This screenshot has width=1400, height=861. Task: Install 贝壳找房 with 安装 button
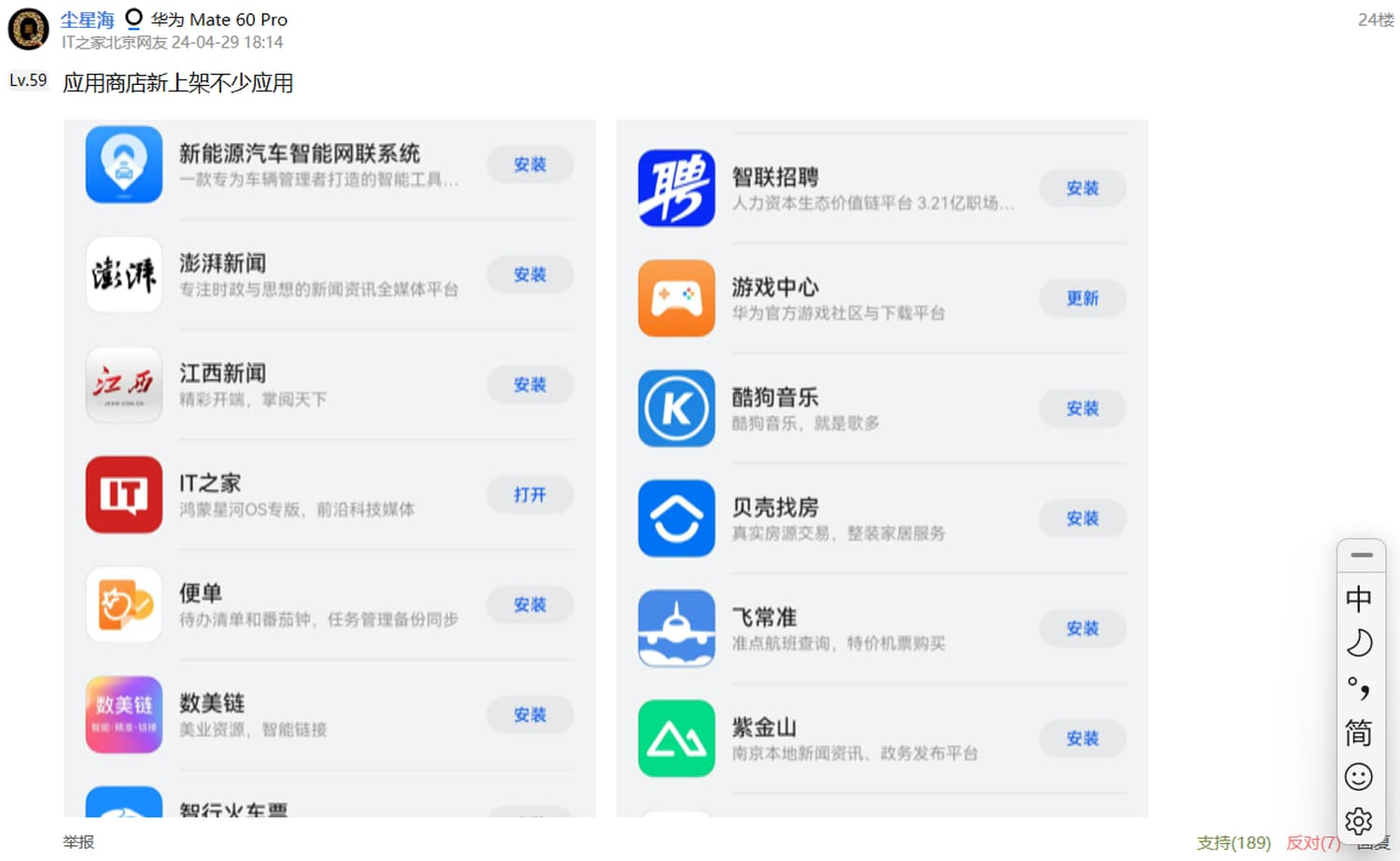1083,519
